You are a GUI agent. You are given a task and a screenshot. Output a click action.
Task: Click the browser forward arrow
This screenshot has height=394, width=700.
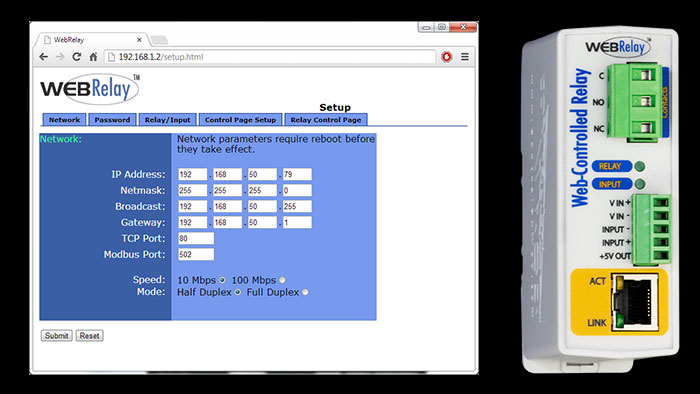(x=60, y=57)
